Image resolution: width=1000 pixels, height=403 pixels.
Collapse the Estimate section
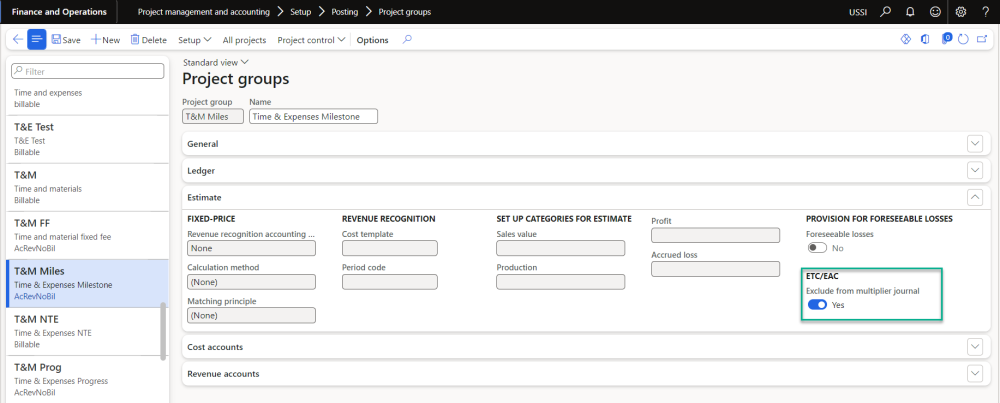[x=584, y=198]
